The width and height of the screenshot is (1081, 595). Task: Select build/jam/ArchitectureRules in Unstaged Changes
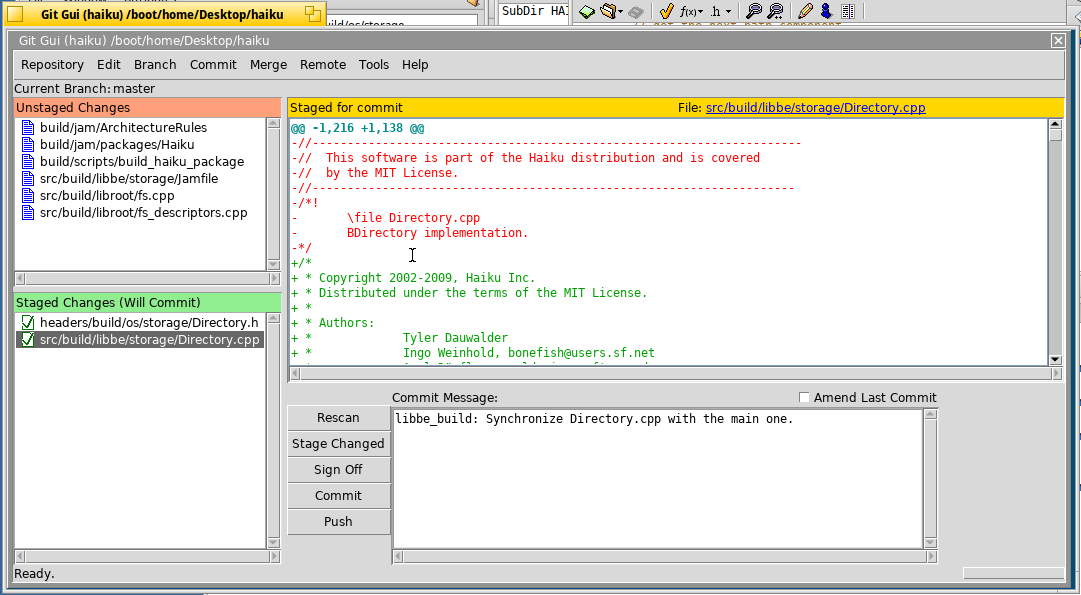123,128
